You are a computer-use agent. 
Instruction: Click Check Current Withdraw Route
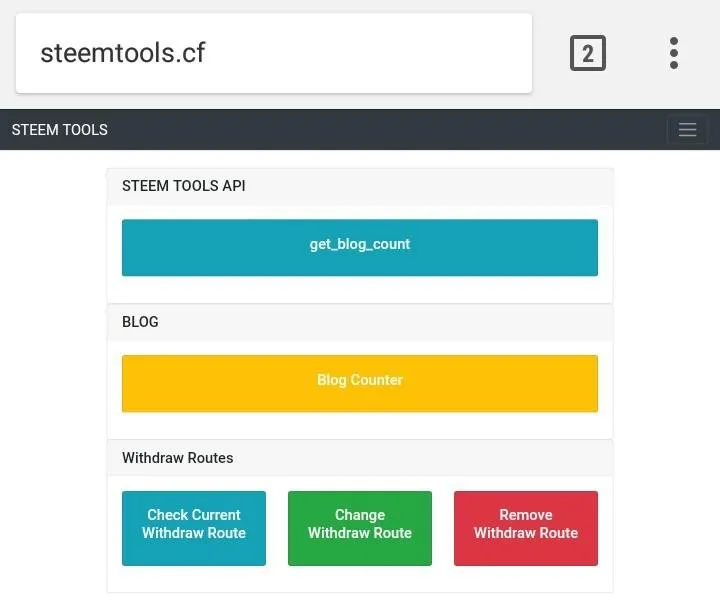pyautogui.click(x=194, y=528)
